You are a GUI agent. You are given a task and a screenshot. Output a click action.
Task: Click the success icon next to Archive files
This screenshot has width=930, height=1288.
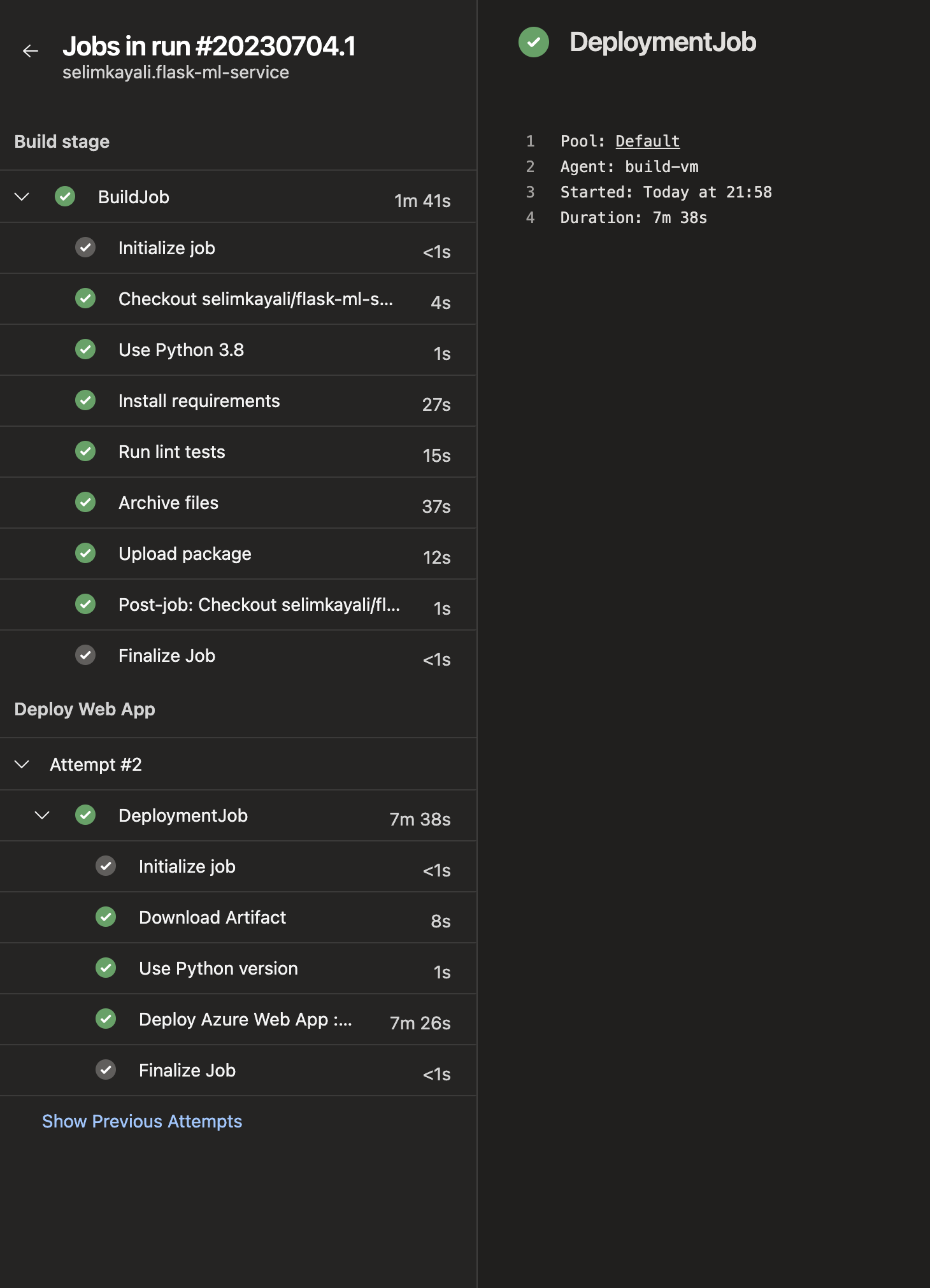[x=86, y=502]
